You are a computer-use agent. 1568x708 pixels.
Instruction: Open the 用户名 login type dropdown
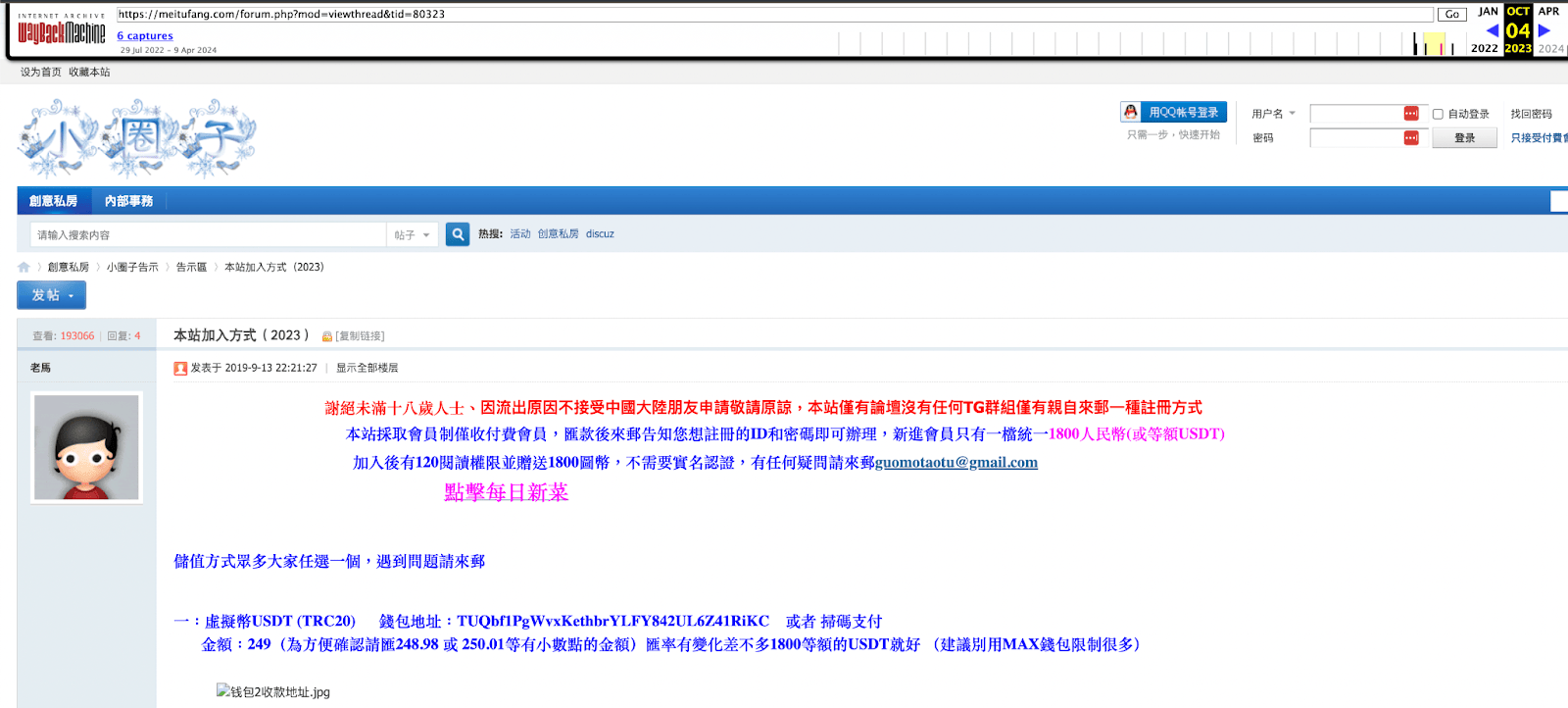[x=1273, y=114]
